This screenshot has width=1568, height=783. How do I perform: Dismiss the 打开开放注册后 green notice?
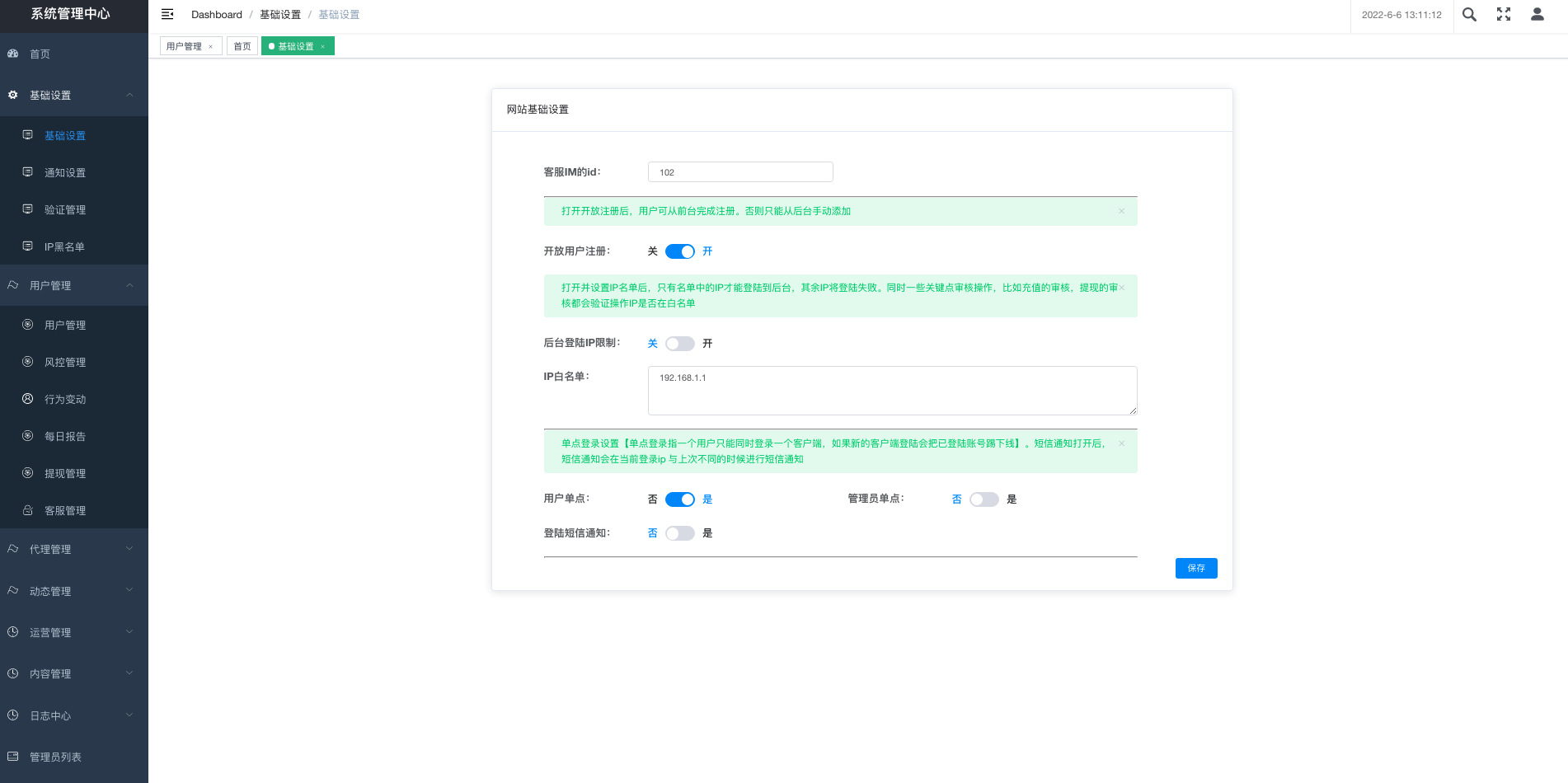point(1121,211)
